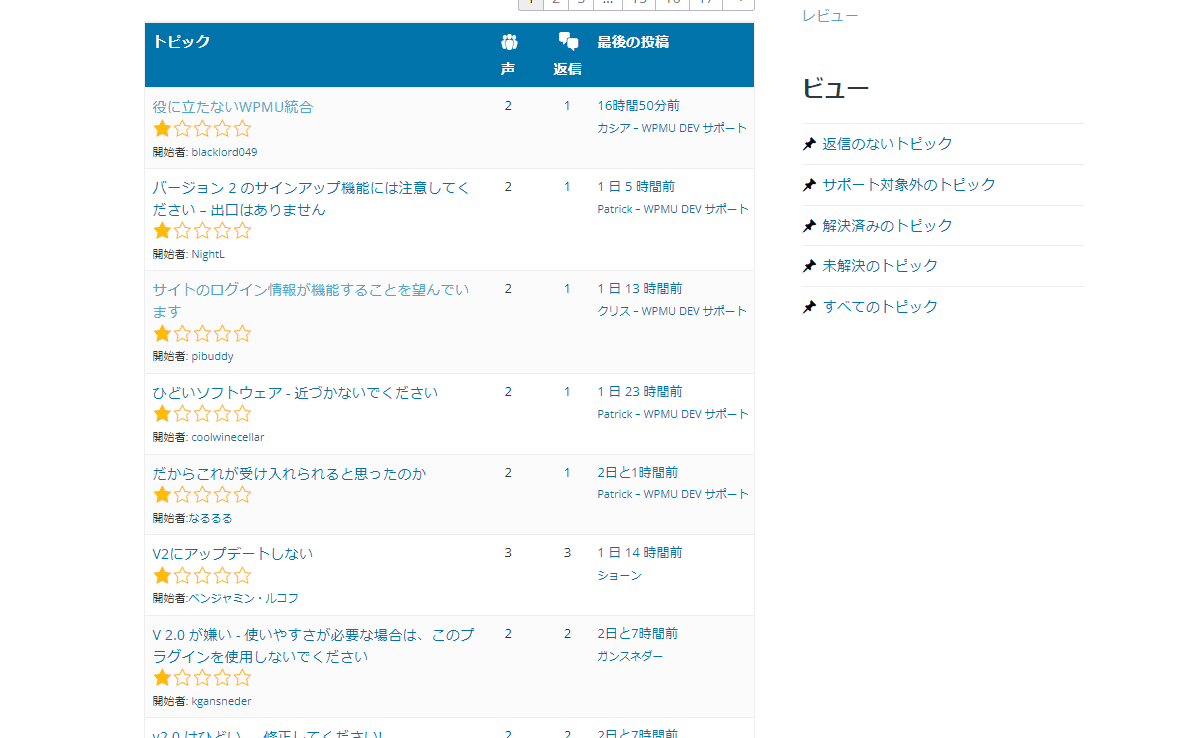Click the トピック column header
1179x738 pixels.
[181, 42]
